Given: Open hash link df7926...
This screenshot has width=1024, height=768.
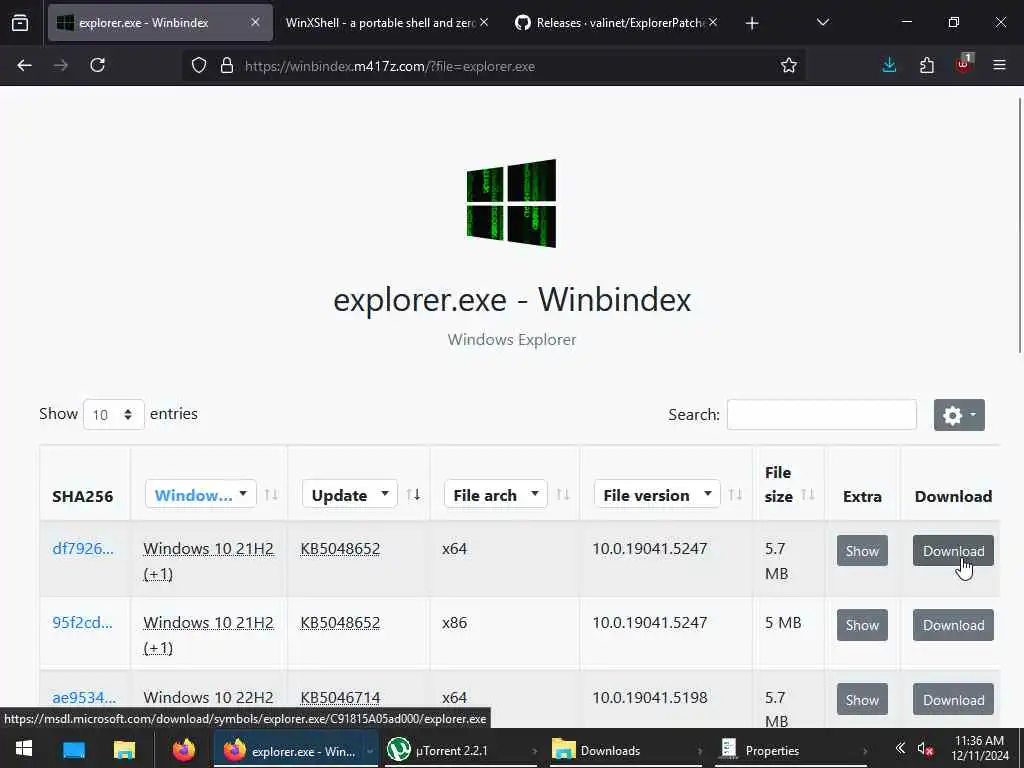Looking at the screenshot, I should pos(83,549).
